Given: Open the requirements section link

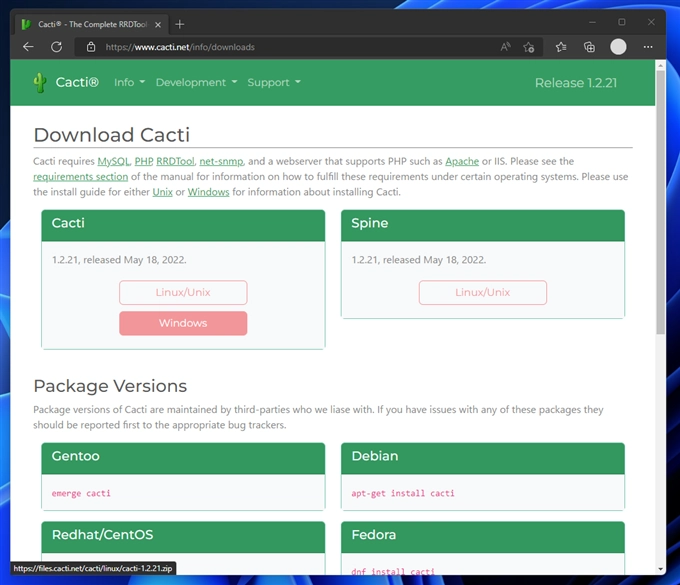Looking at the screenshot, I should (81, 176).
